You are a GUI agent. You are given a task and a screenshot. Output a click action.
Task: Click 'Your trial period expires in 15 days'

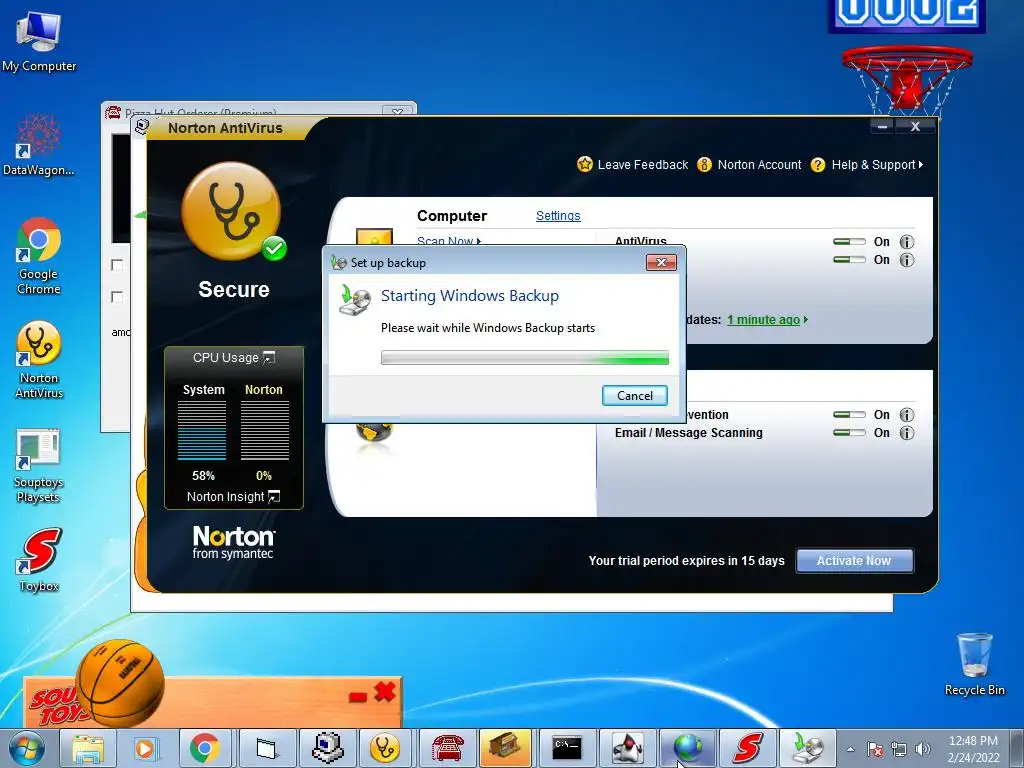(x=686, y=561)
